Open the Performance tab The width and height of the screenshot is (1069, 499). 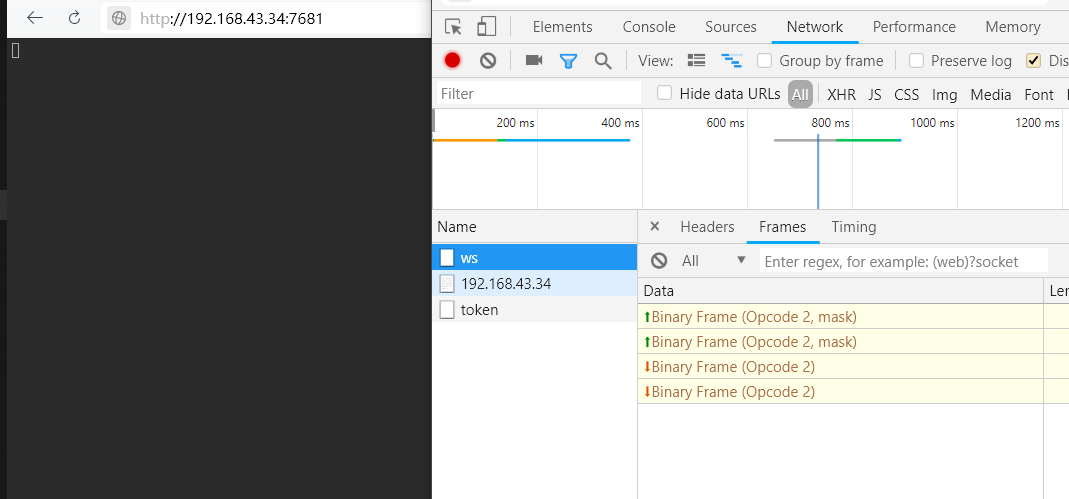tap(914, 27)
